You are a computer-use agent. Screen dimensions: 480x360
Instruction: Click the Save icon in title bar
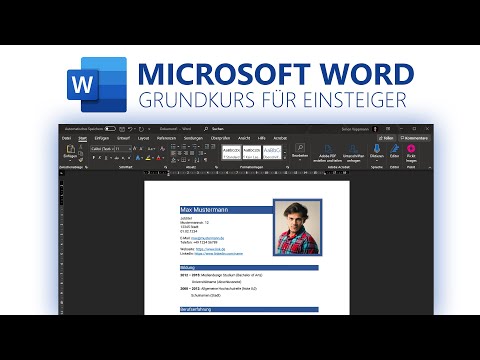coord(122,129)
